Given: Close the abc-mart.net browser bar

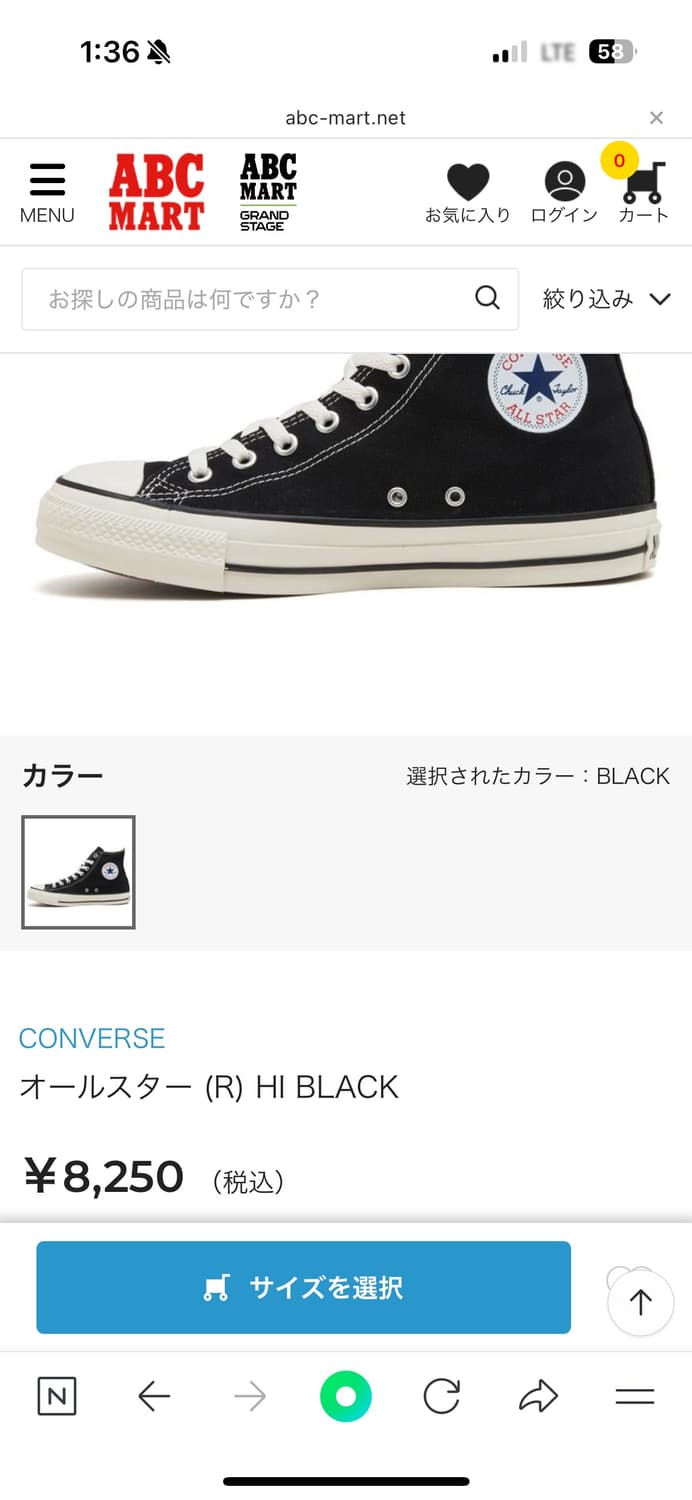Looking at the screenshot, I should click(x=656, y=118).
